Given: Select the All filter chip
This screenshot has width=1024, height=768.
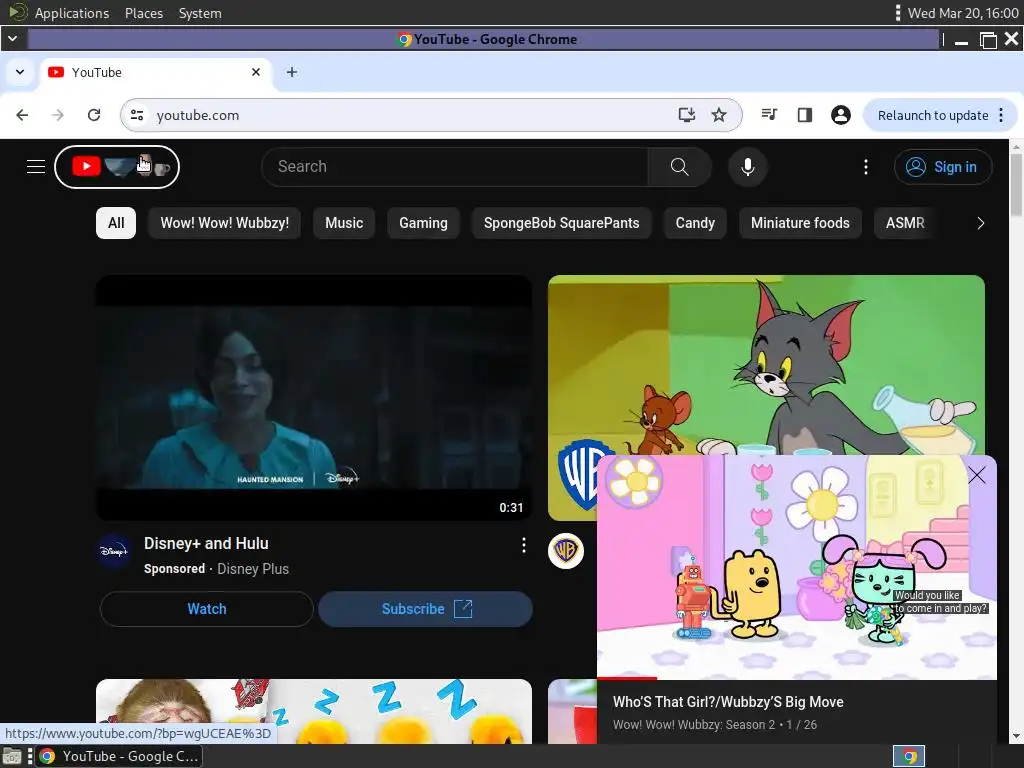Looking at the screenshot, I should (x=116, y=223).
